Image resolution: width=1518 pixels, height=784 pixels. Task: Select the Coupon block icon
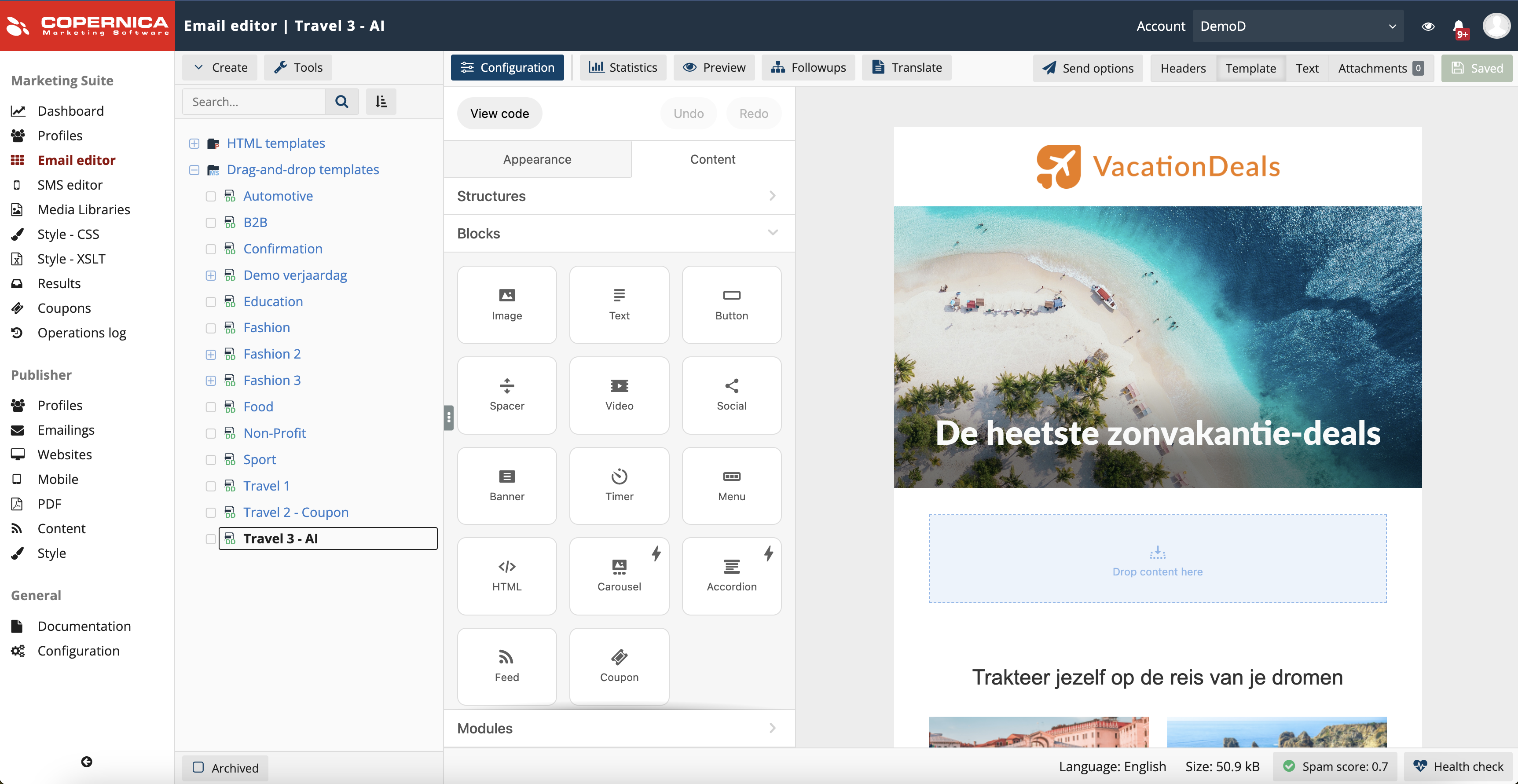click(x=619, y=666)
